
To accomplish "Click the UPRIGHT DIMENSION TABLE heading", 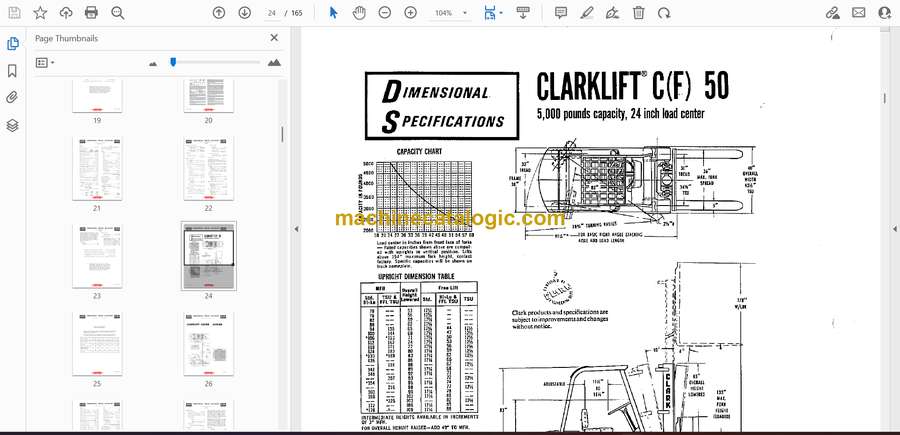I will [x=416, y=276].
